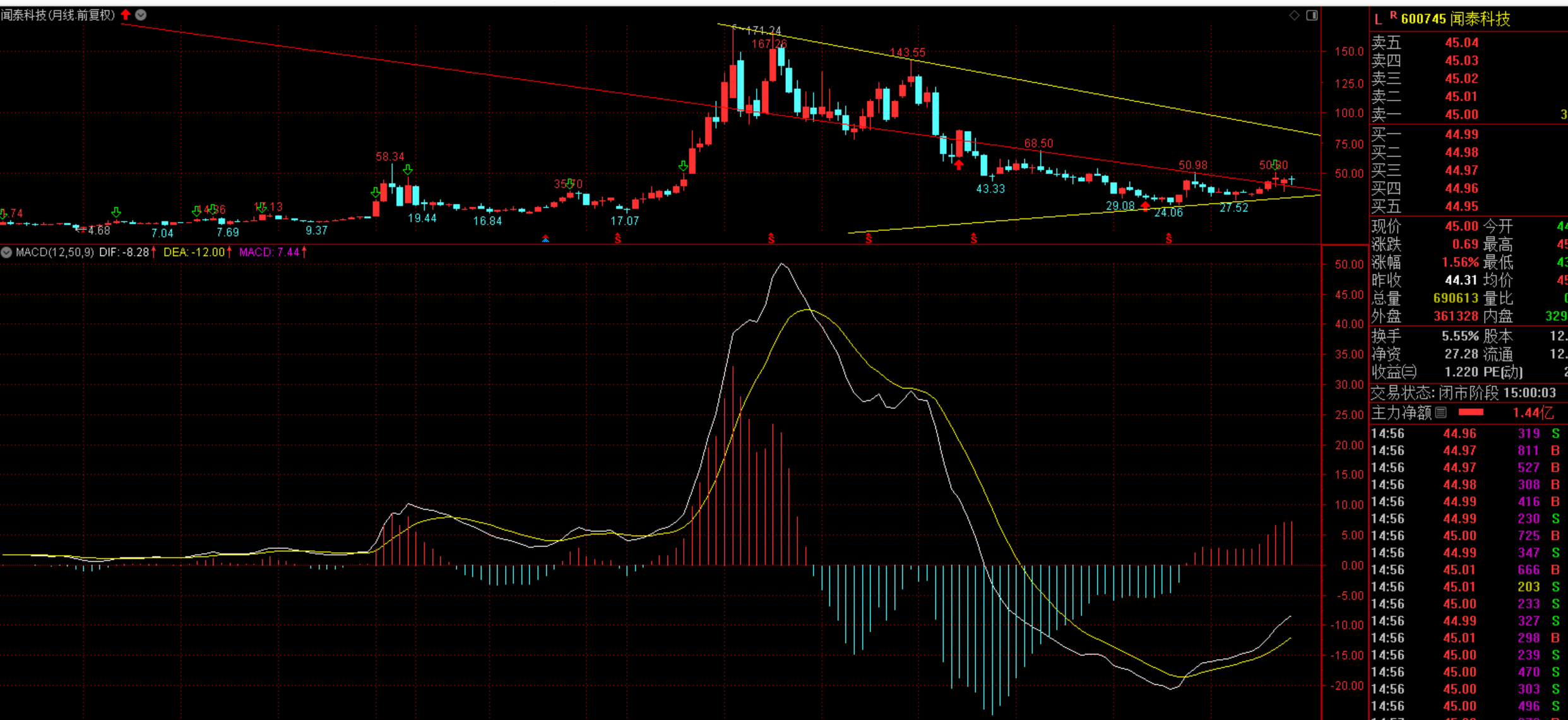The width and height of the screenshot is (1568, 720).
Task: Click the R marker next to 600745
Action: (x=1393, y=16)
